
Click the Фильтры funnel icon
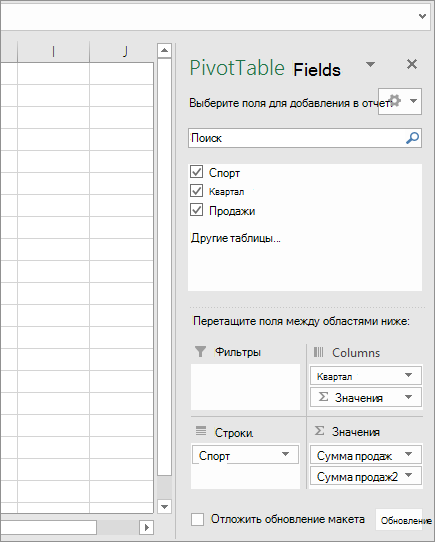[201, 351]
